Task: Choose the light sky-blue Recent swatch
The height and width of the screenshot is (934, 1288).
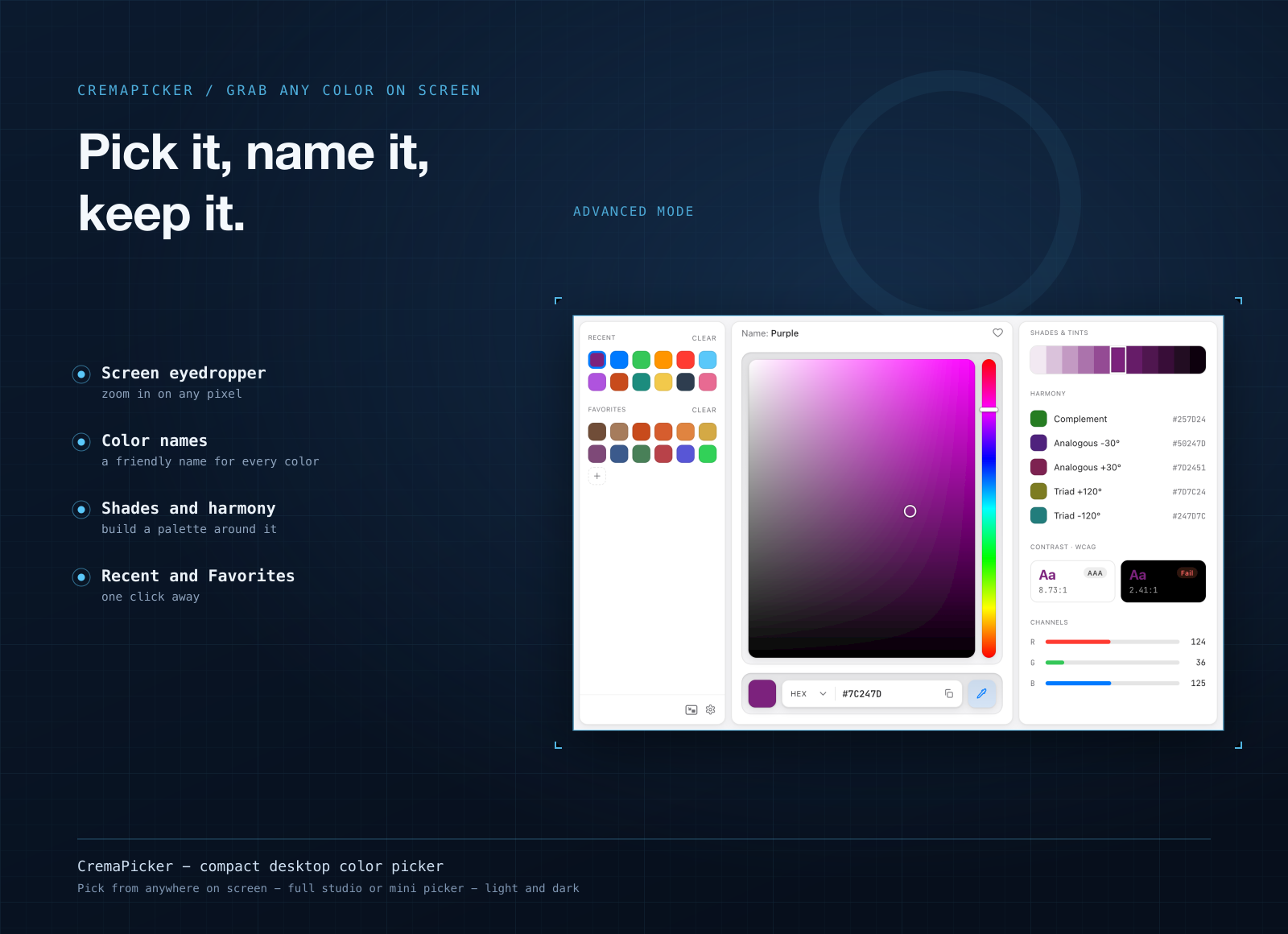Action: pyautogui.click(x=708, y=359)
